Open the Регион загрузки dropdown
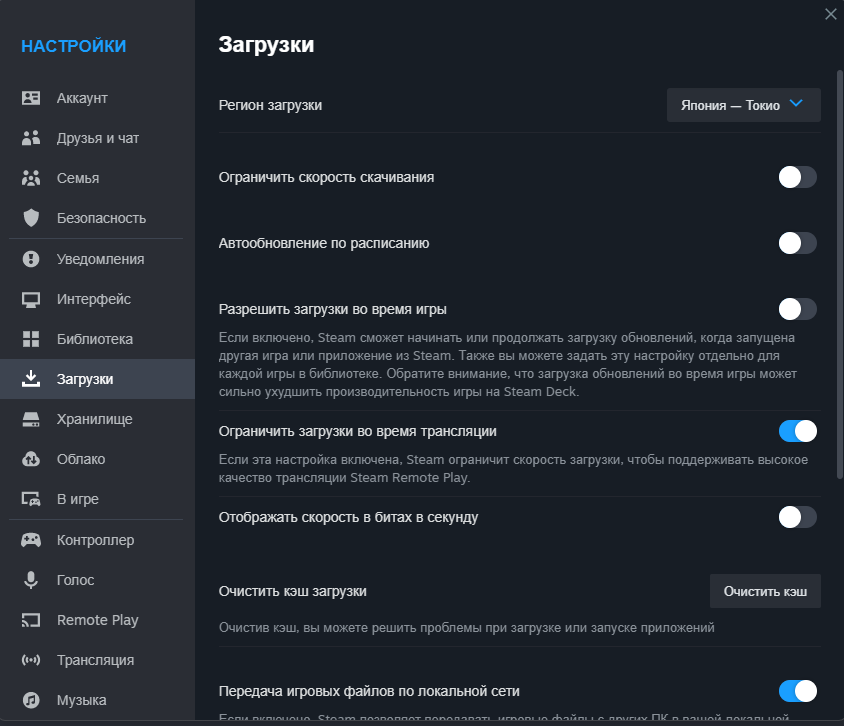844x726 pixels. (x=743, y=103)
